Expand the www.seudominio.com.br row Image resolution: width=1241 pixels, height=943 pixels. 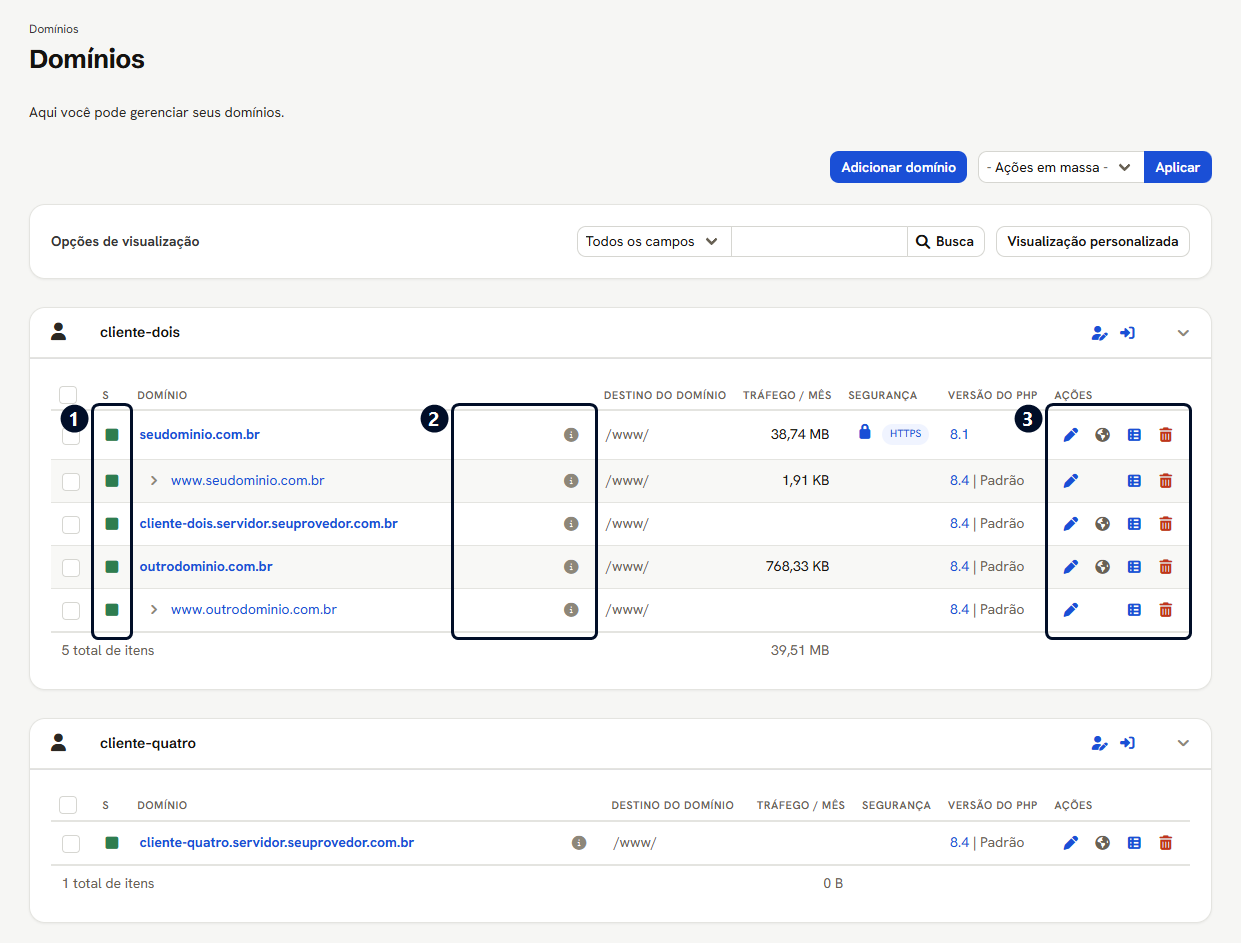coord(154,481)
